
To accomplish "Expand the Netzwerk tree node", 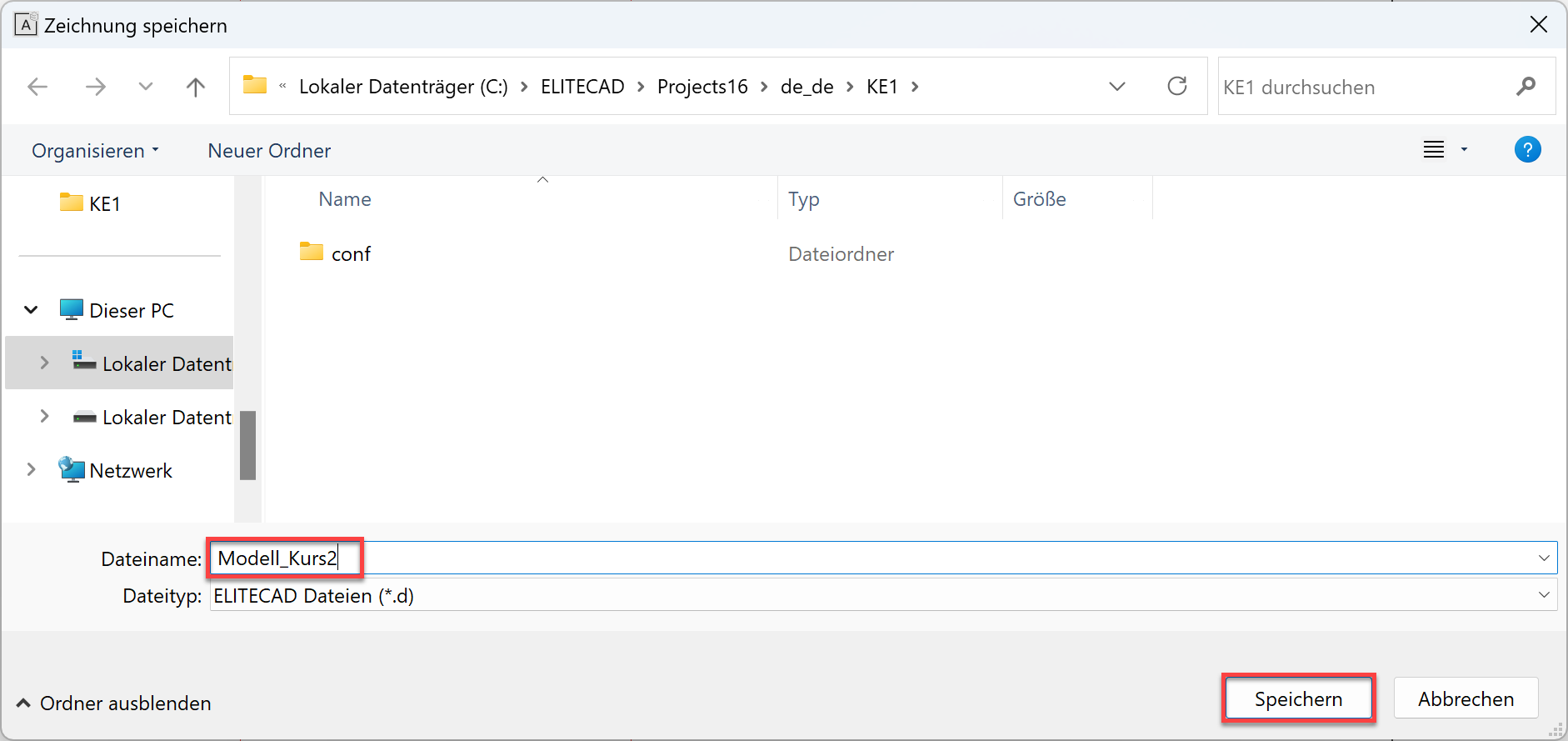I will tap(31, 470).
